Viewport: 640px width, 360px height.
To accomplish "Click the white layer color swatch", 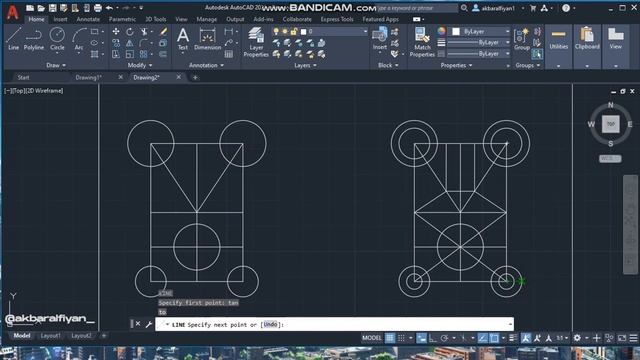I will tap(303, 31).
